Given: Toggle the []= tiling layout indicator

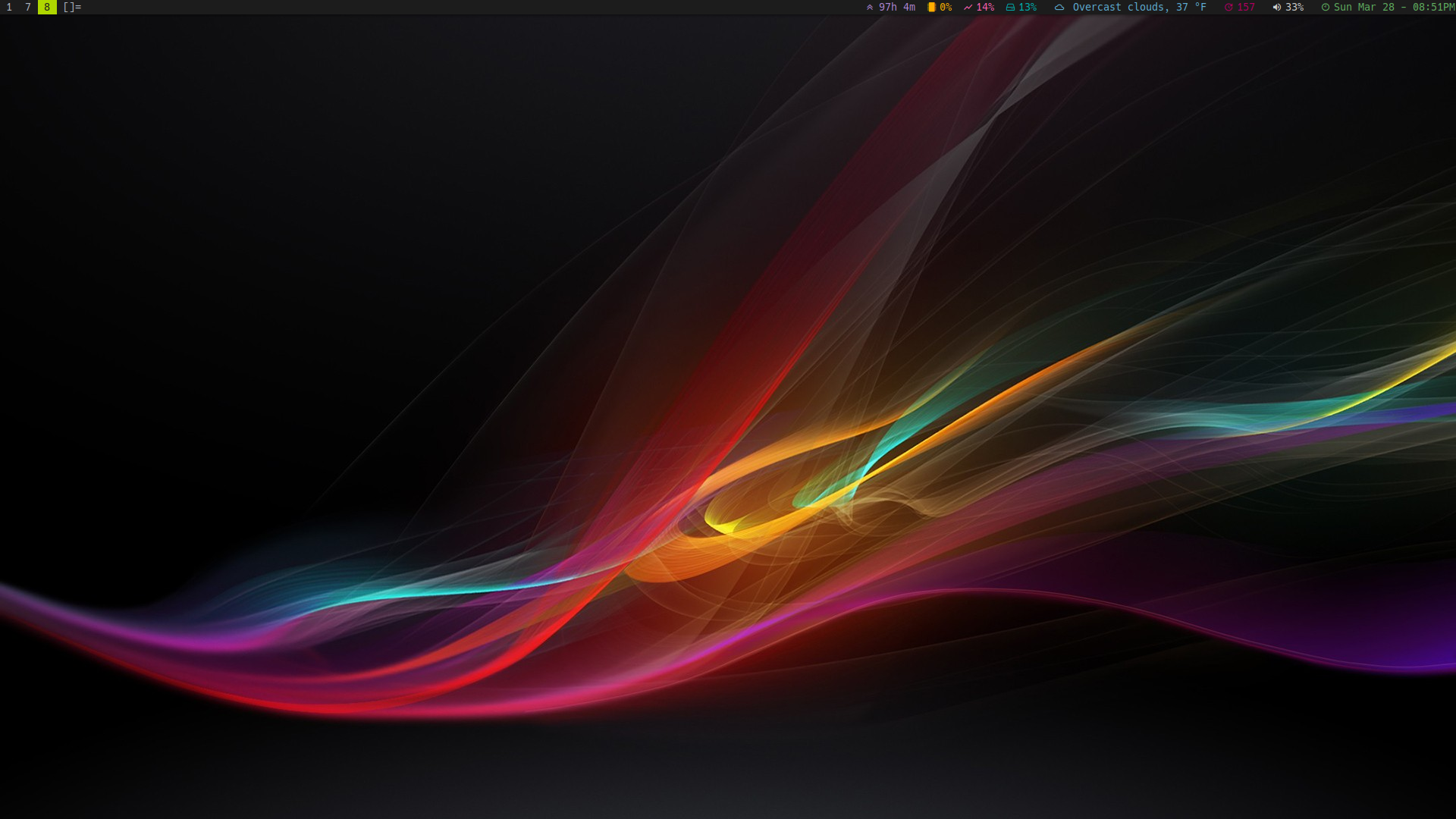Looking at the screenshot, I should [72, 7].
